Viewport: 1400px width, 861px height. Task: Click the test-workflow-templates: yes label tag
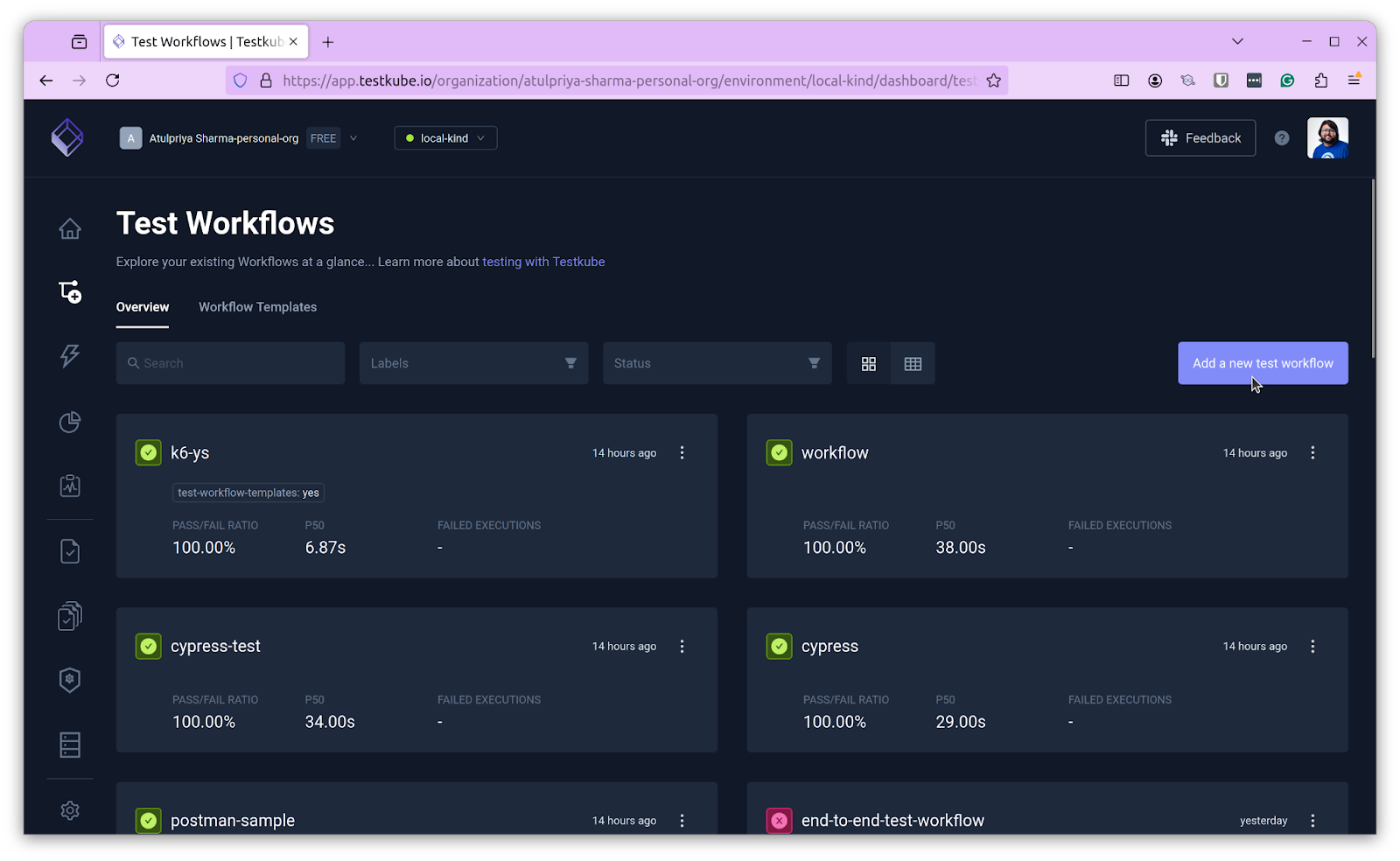pos(248,493)
